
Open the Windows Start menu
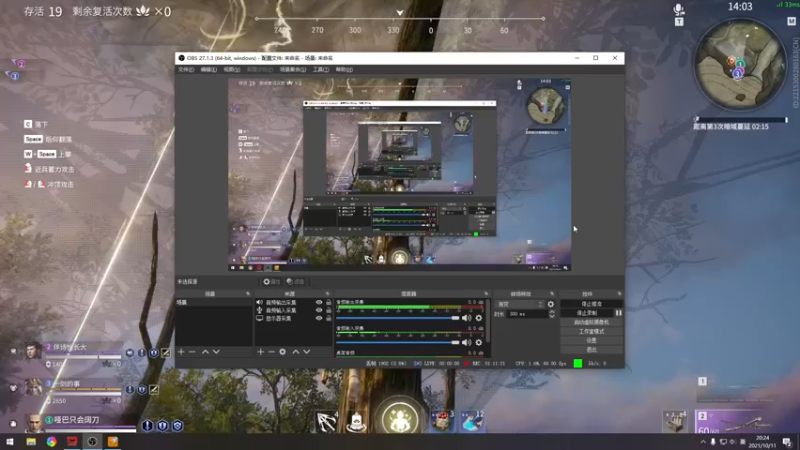pyautogui.click(x=10, y=442)
